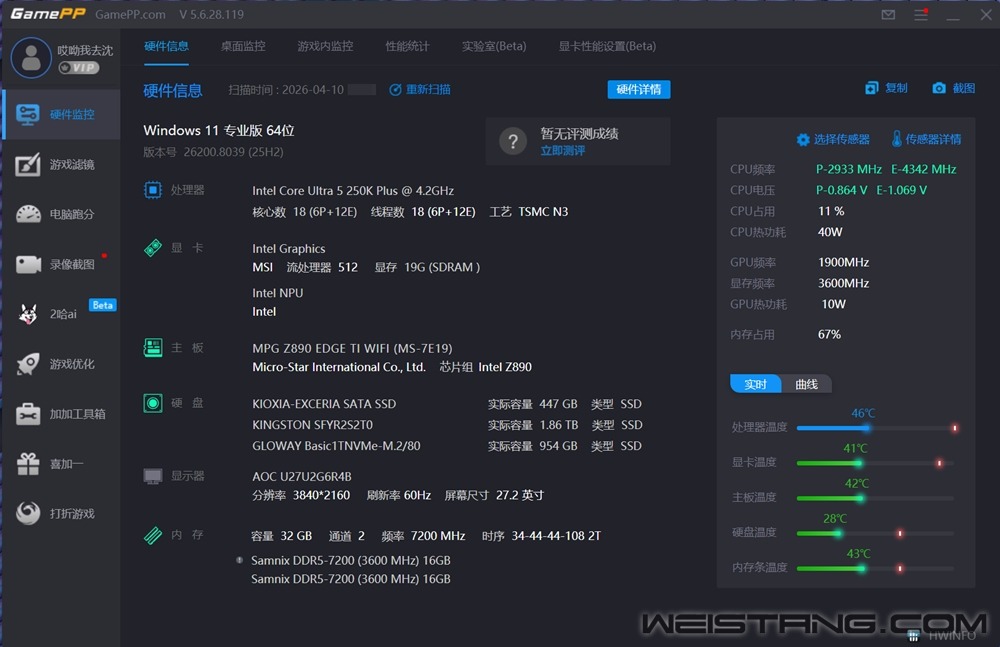Toggle temperature view to 曲线 curve
Viewport: 1000px width, 647px height.
(806, 385)
